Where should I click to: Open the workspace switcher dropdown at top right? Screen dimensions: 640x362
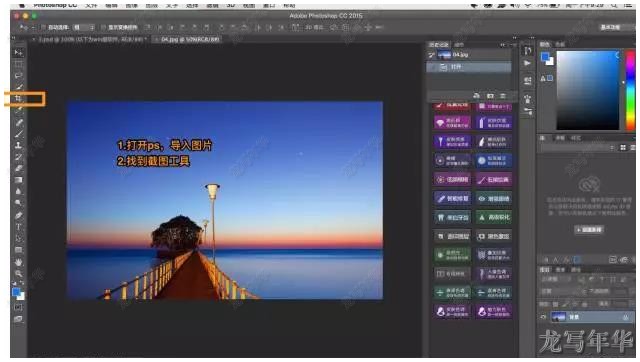611,27
